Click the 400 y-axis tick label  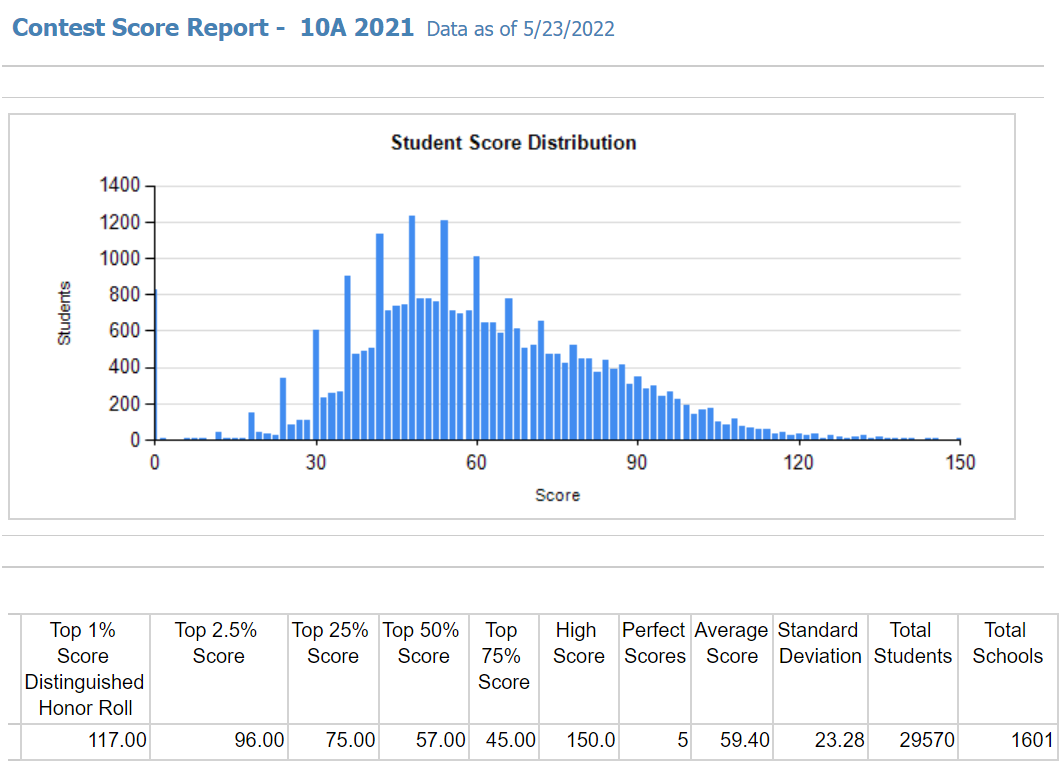(124, 367)
